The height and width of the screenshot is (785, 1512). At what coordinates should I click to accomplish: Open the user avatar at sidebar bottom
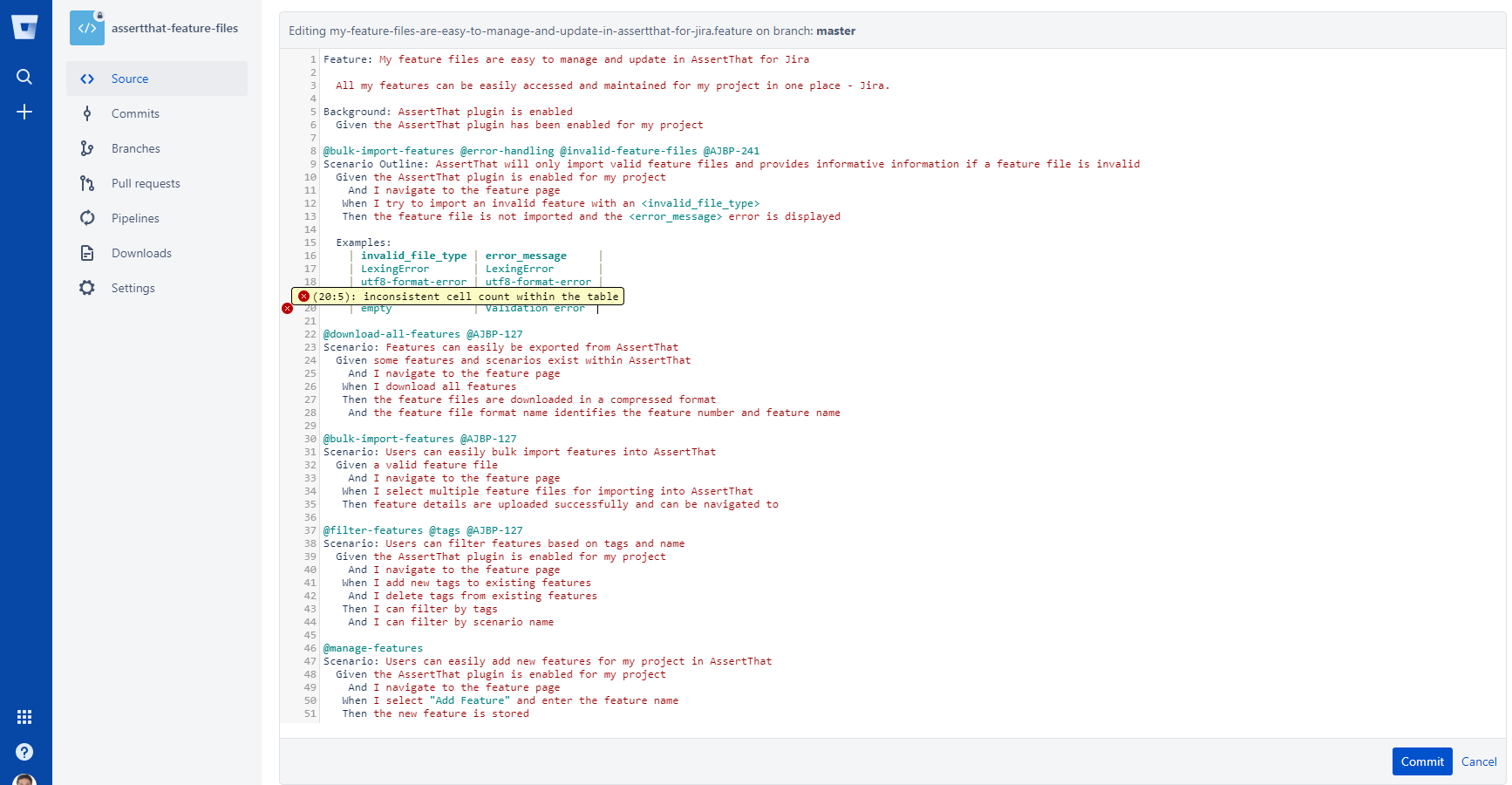pyautogui.click(x=24, y=780)
